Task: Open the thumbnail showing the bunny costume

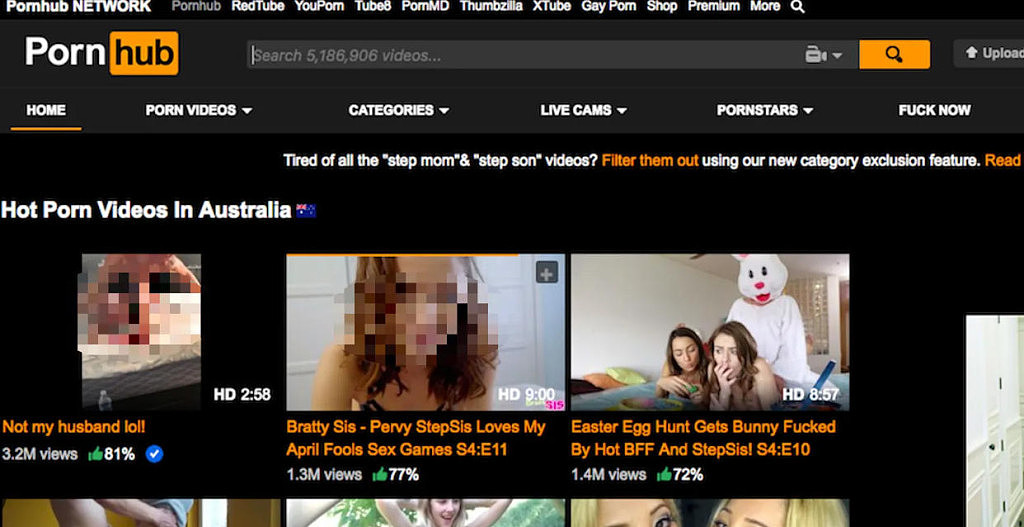Action: 710,332
